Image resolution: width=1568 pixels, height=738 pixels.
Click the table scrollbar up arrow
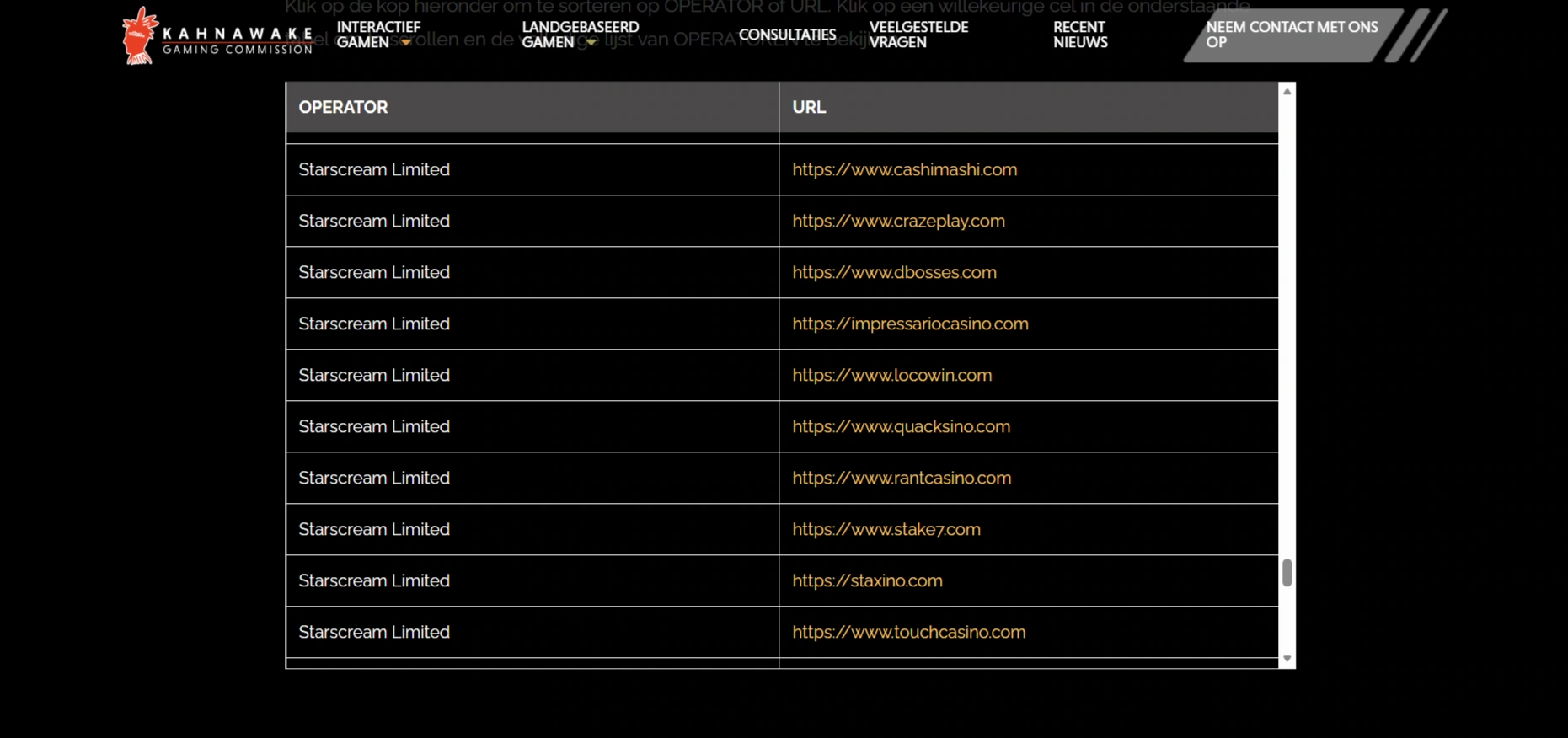[1287, 91]
